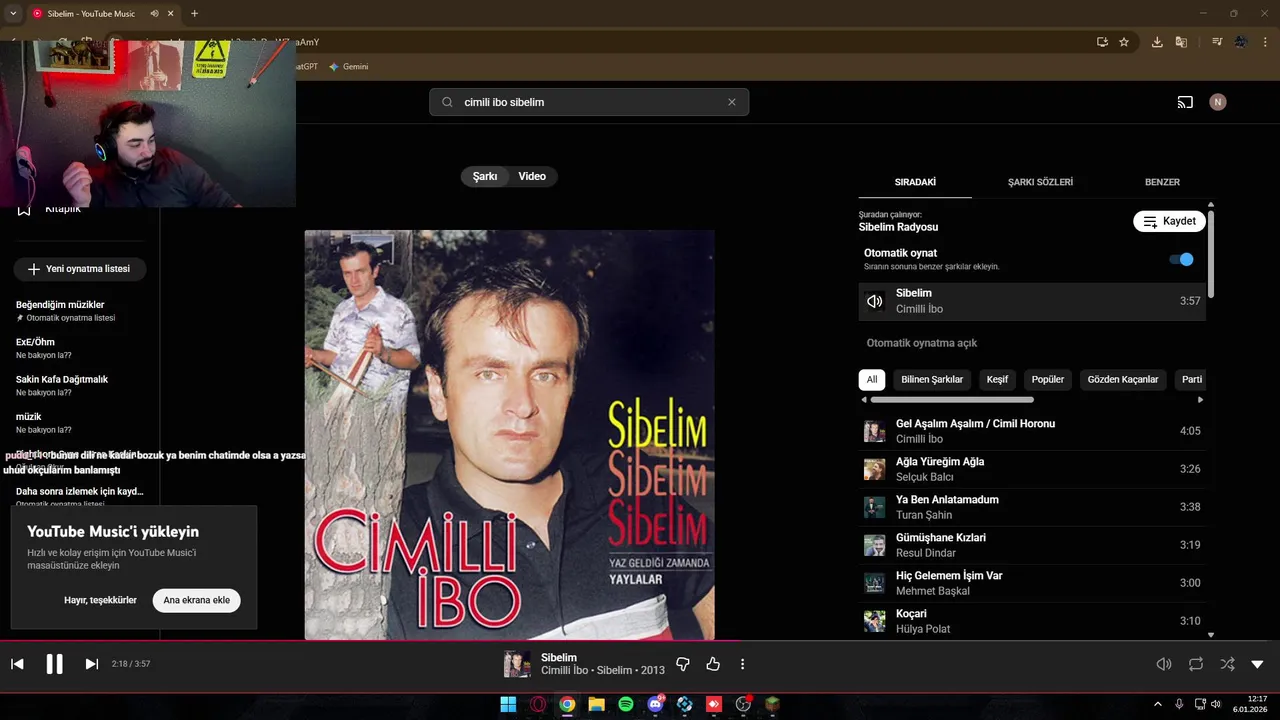
Task: Play Koçari by Hülya Polat
Action: point(1032,621)
